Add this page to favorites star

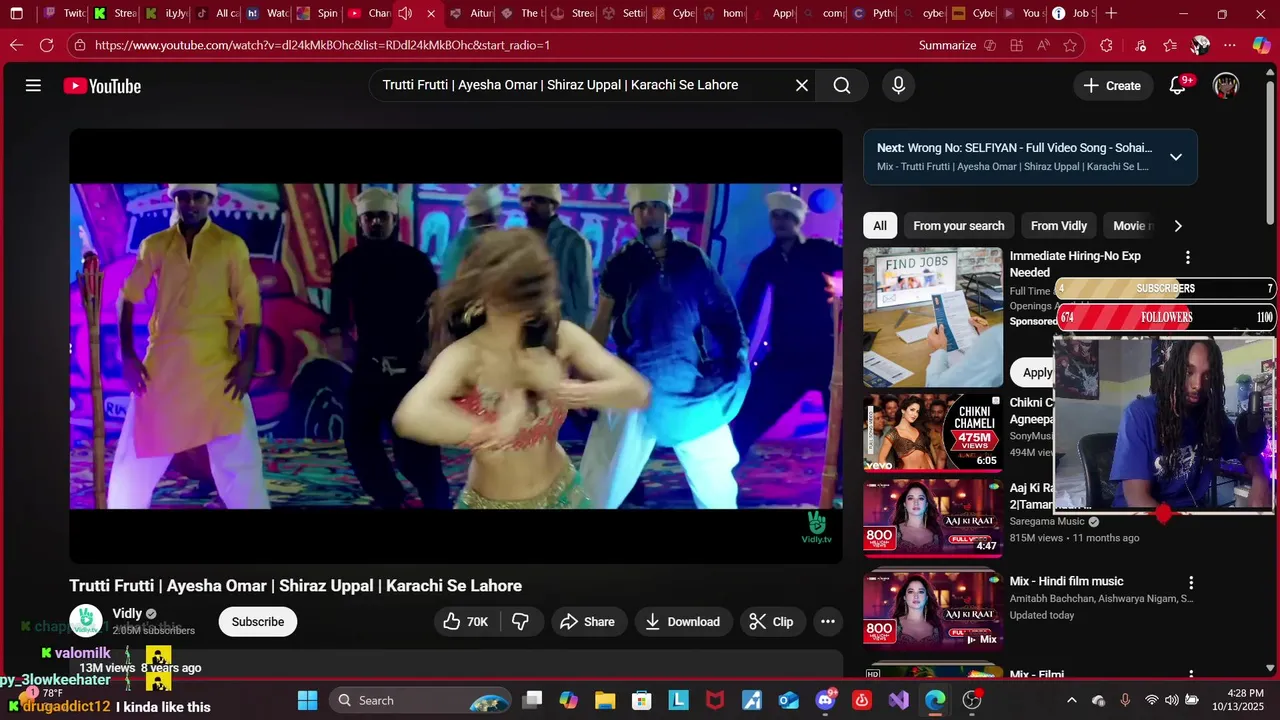(1071, 45)
